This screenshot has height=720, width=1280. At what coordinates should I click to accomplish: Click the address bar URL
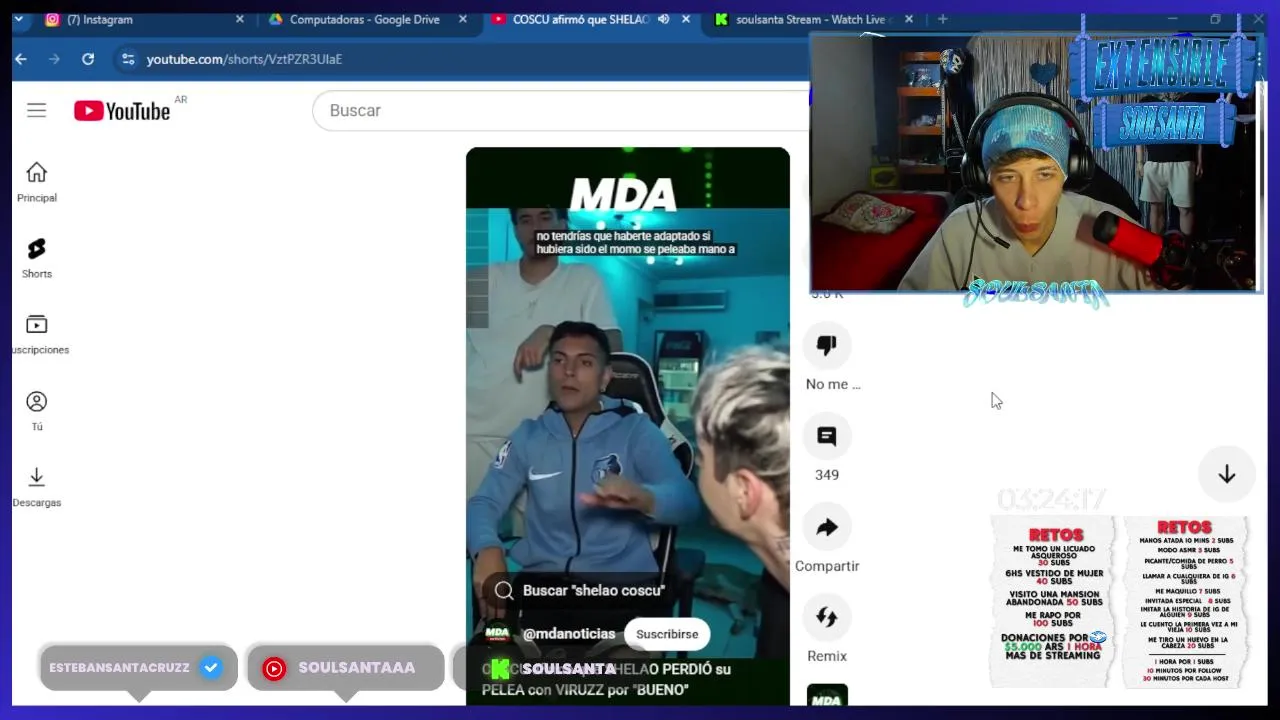click(x=244, y=59)
